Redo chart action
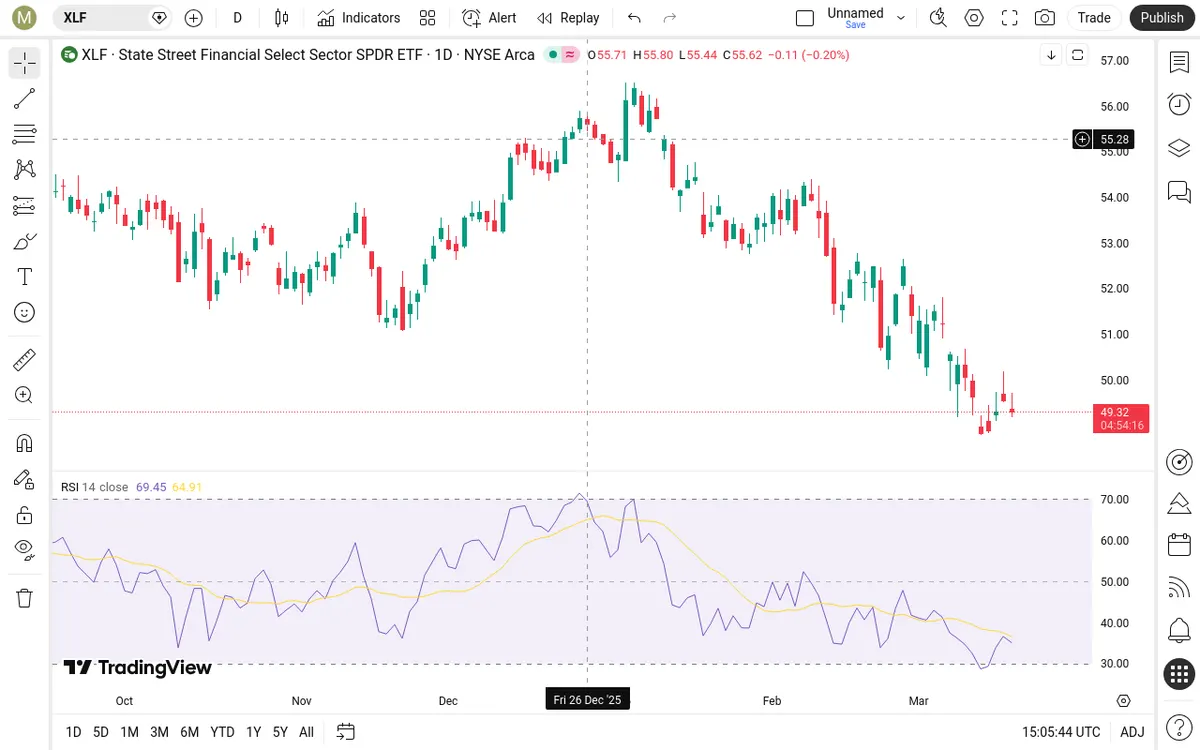The height and width of the screenshot is (750, 1200). (x=670, y=18)
